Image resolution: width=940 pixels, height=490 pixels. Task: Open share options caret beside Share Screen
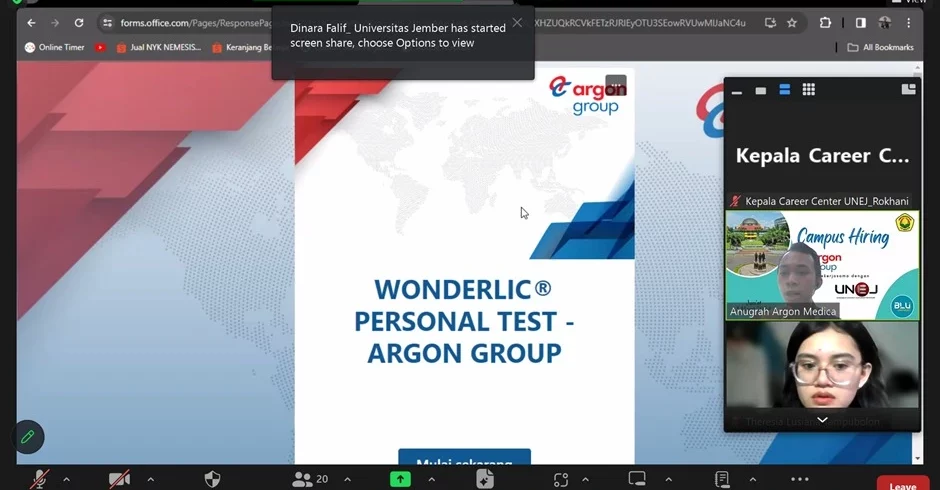[x=431, y=479]
